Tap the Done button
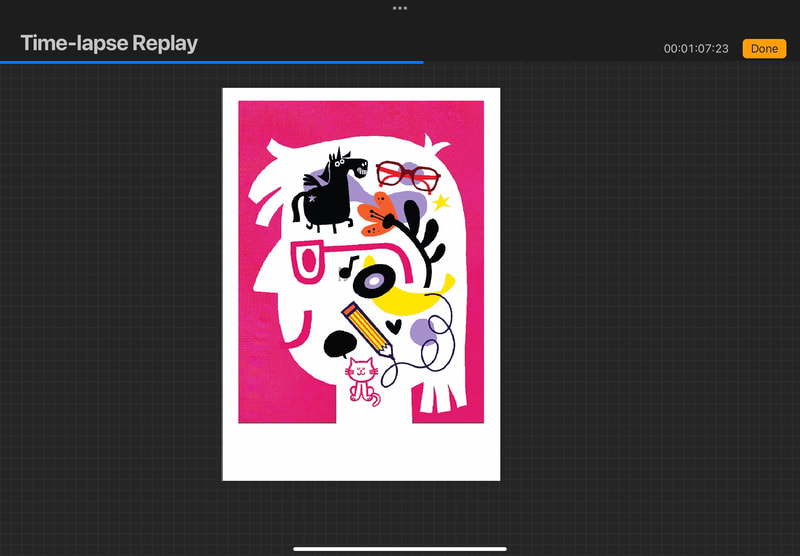Screen dimensions: 800x556 click(764, 49)
